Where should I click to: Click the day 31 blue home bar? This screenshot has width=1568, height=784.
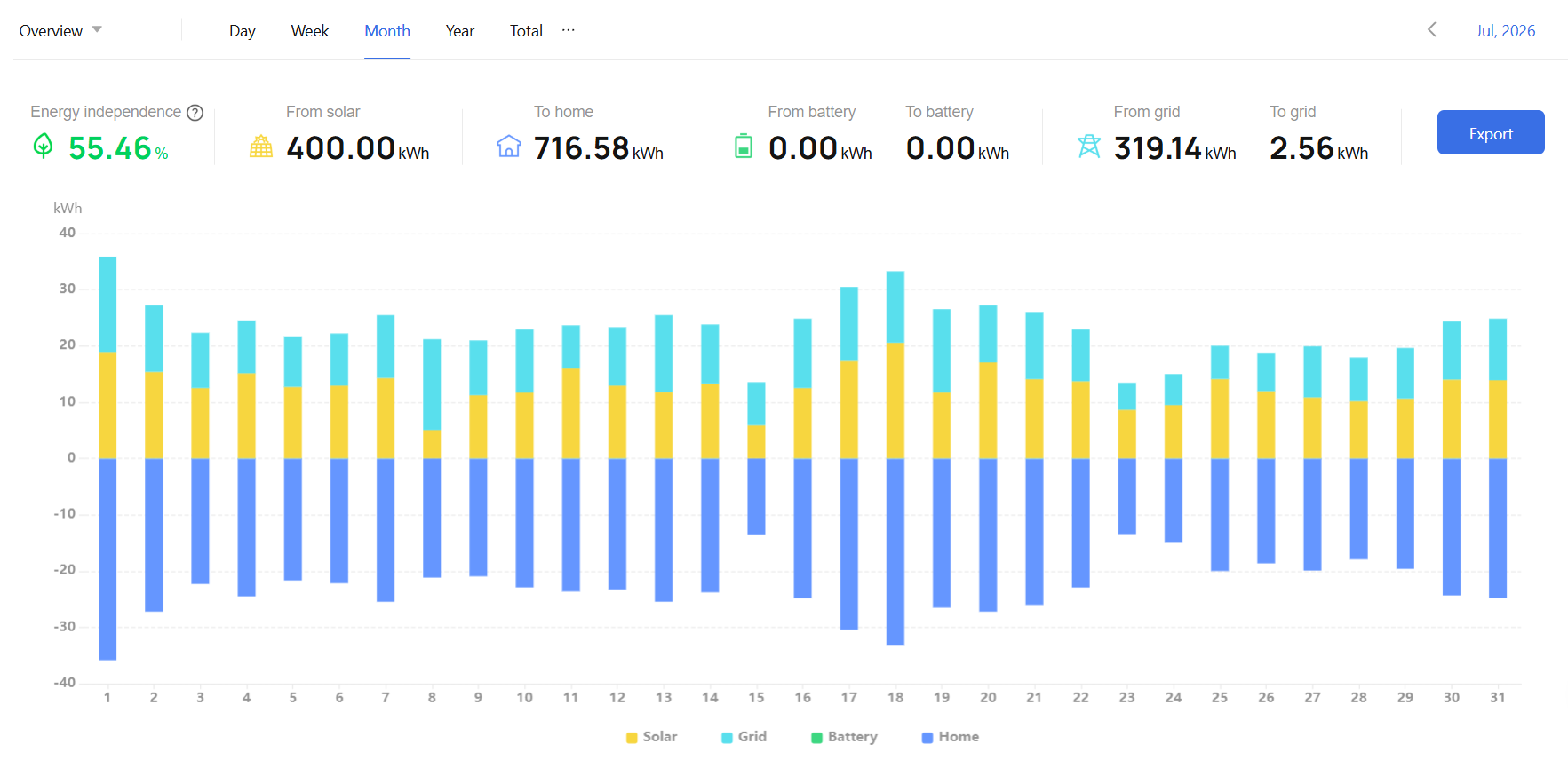1498,528
